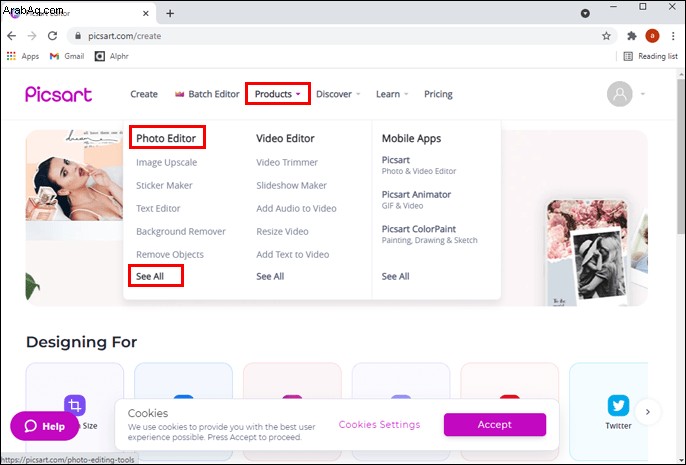Viewport: 686px width, 465px height.
Task: Open the Create nav item
Action: (x=144, y=94)
